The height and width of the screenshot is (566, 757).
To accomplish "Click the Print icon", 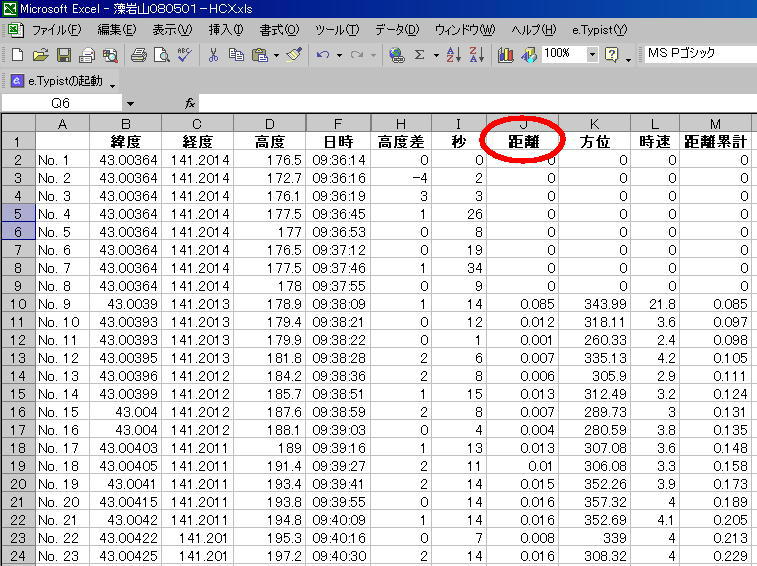I will point(138,54).
